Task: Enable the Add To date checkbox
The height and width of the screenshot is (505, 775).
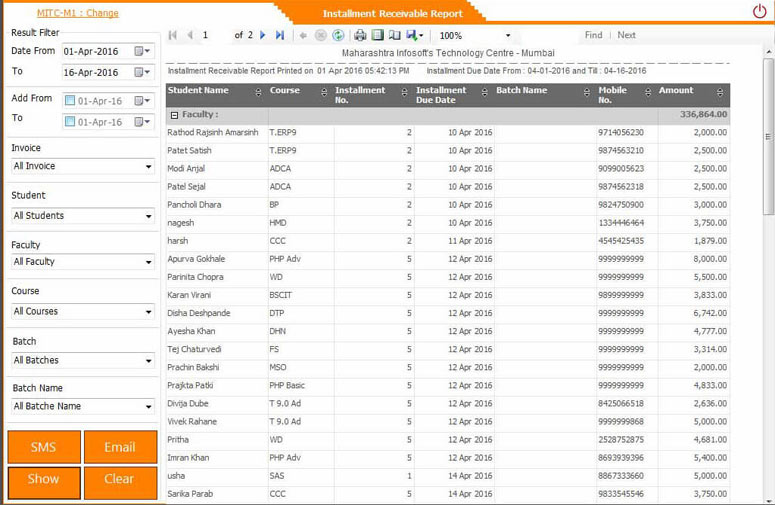Action: tap(70, 122)
